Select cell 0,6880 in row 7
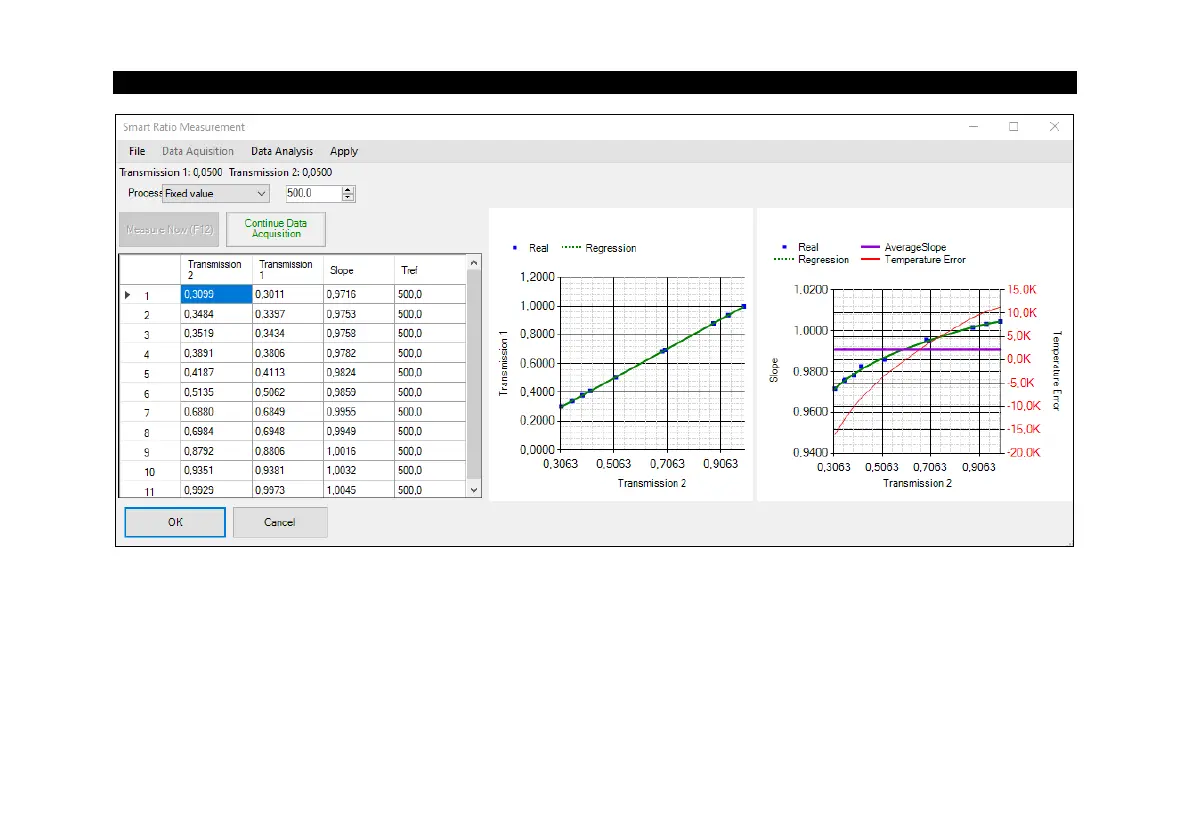 (216, 412)
